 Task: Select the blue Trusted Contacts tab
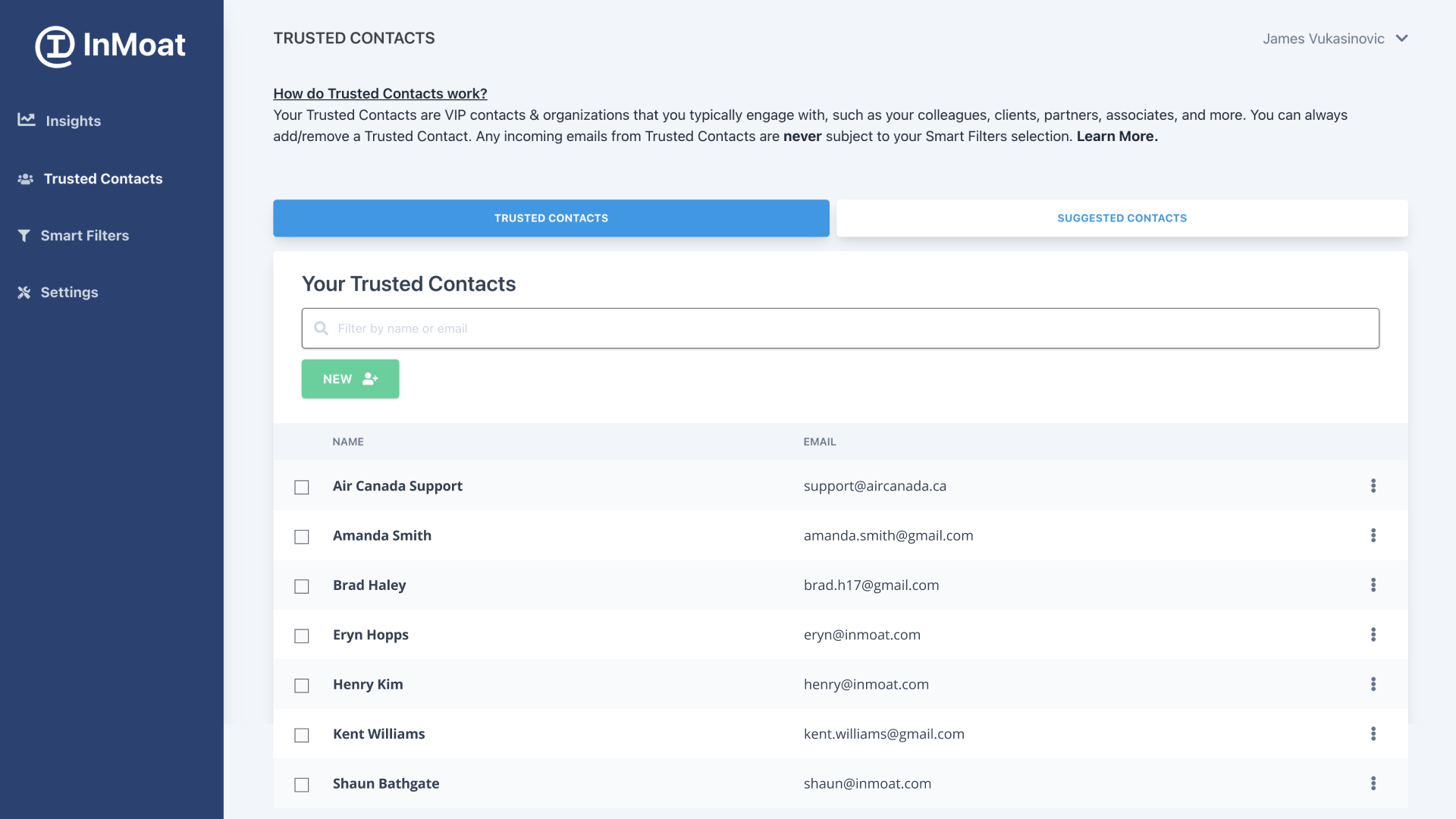coord(551,218)
